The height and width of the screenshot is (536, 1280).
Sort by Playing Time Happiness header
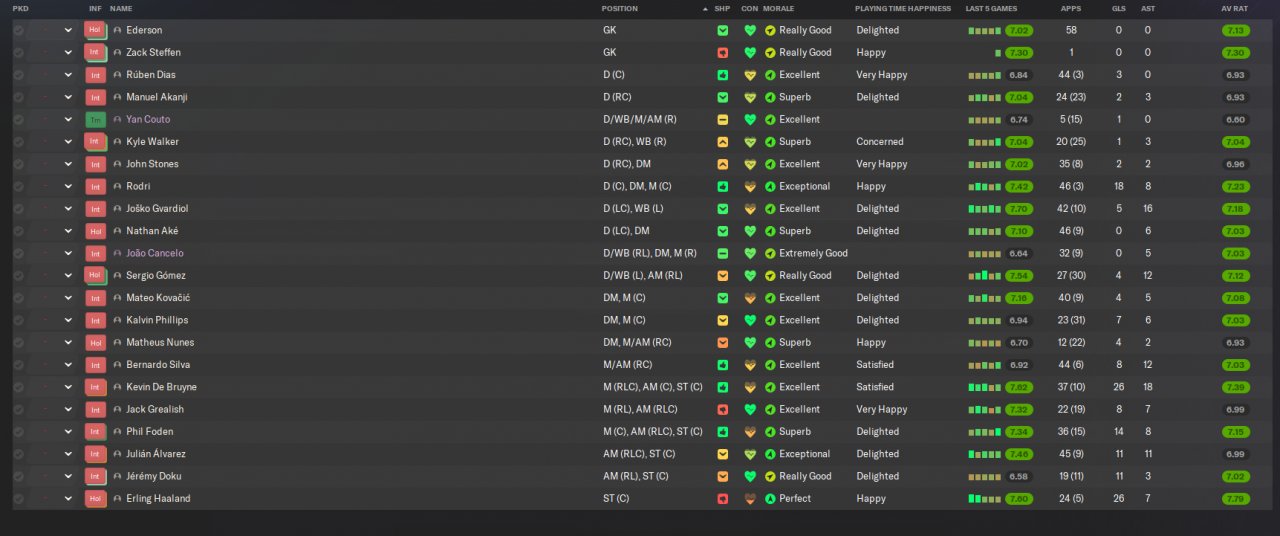pyautogui.click(x=903, y=8)
